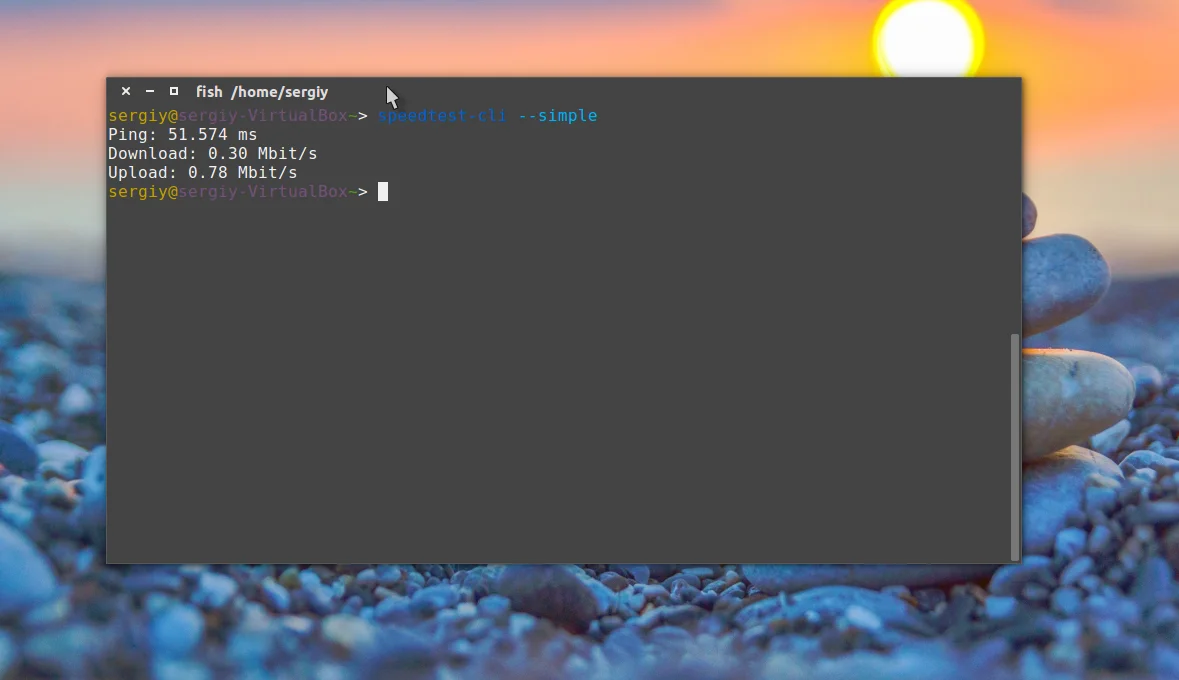Click the terminal block cursor at the prompt
The width and height of the screenshot is (1179, 680).
(383, 192)
